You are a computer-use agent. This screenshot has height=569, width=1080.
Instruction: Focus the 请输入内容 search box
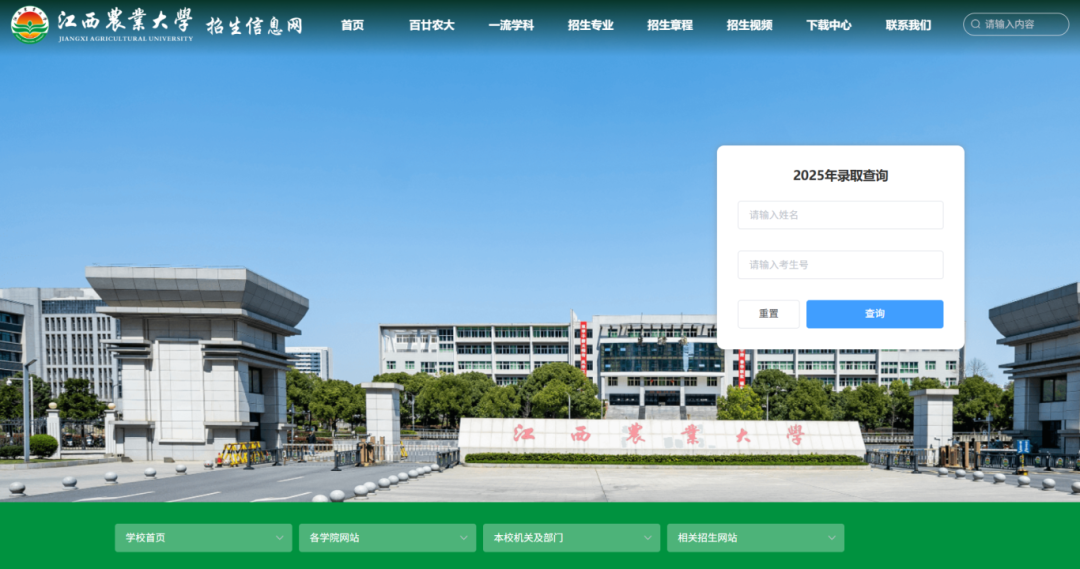point(1016,24)
